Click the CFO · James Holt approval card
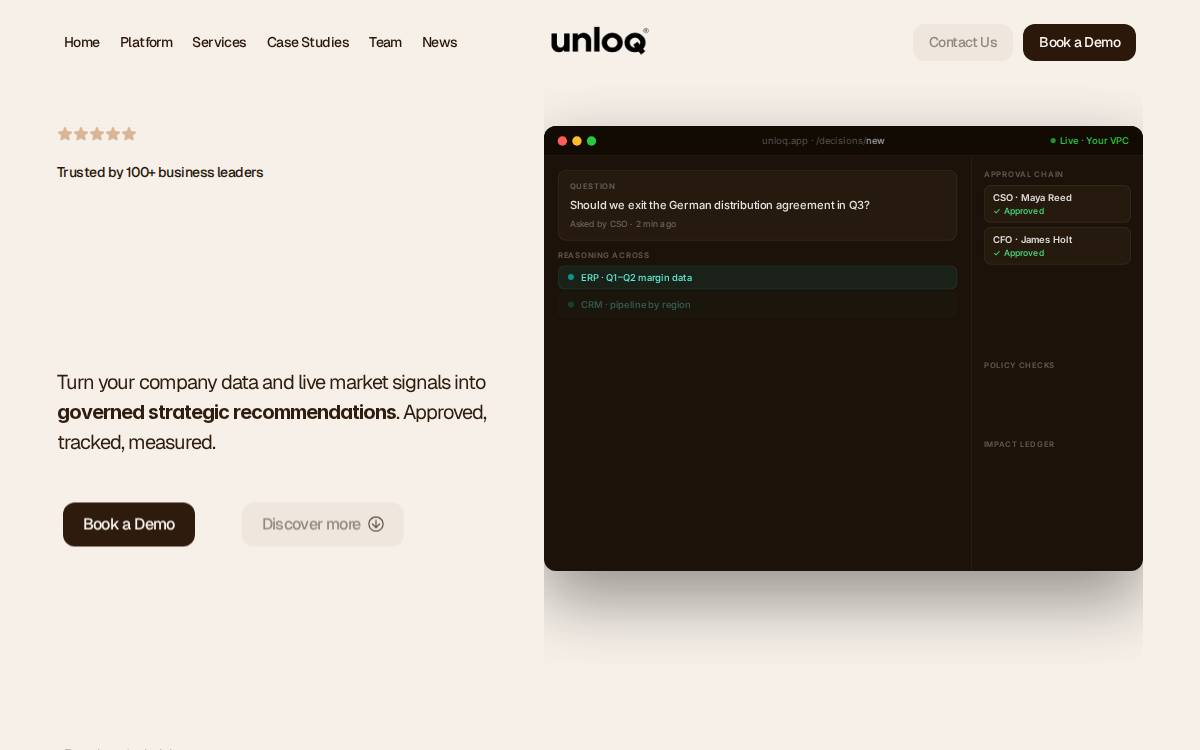The height and width of the screenshot is (750, 1200). click(1057, 246)
